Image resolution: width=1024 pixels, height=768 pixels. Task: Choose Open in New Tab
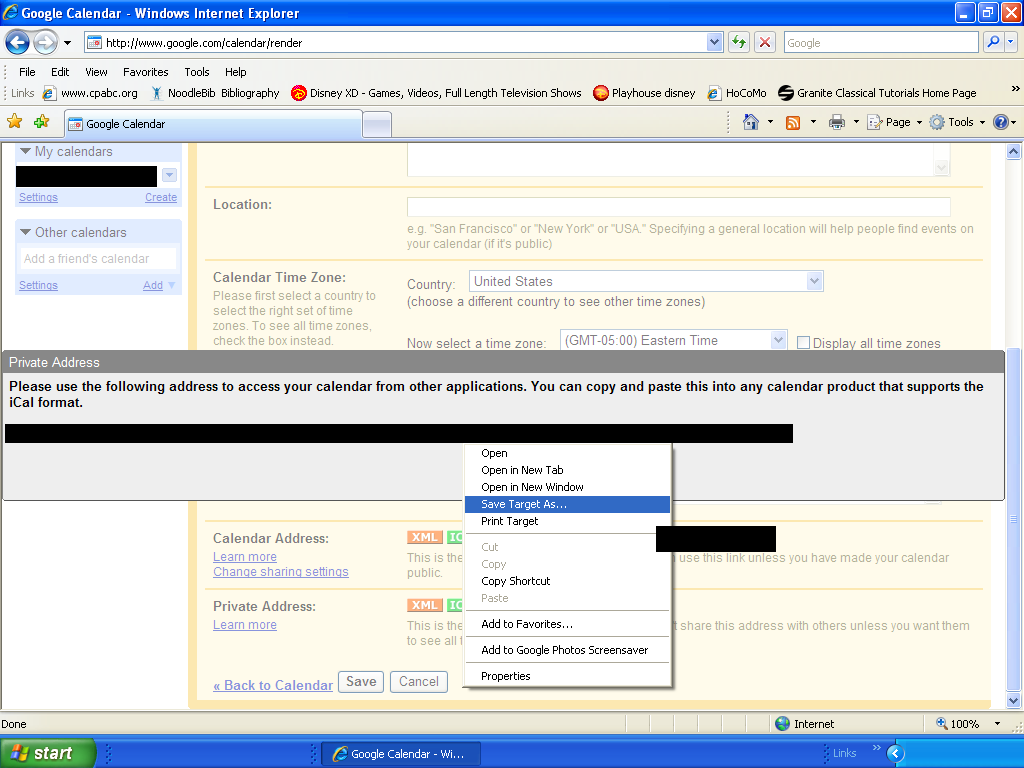coord(567,470)
